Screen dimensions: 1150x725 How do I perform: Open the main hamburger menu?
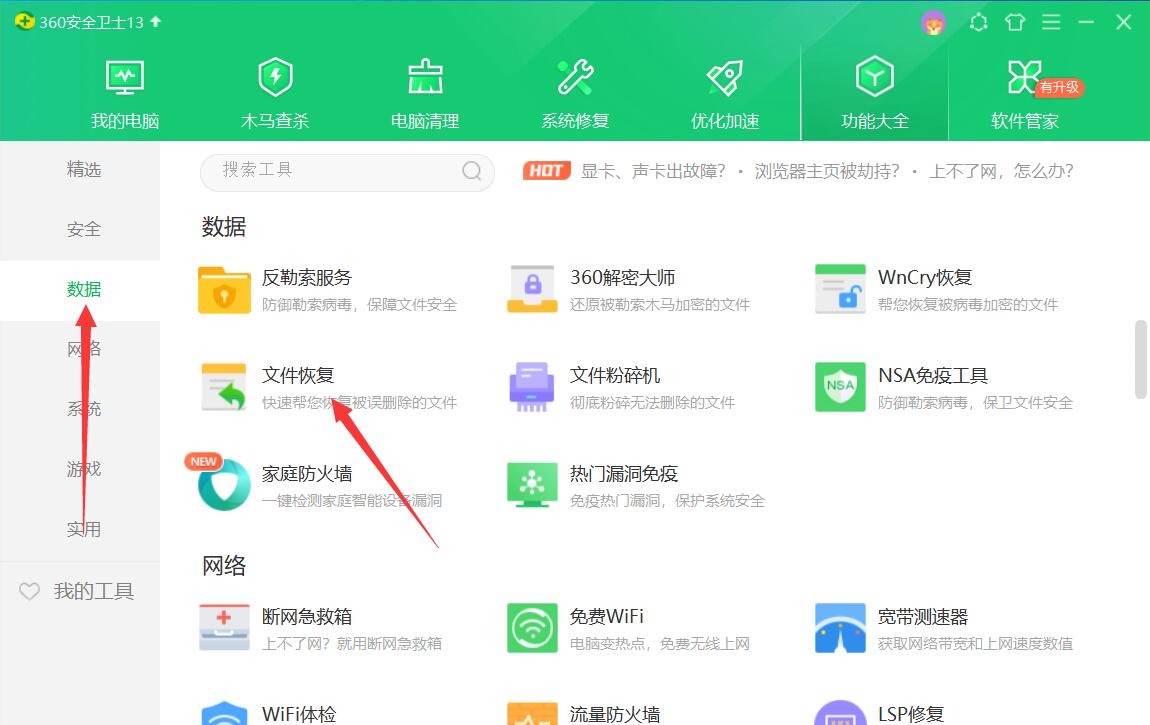[1051, 21]
